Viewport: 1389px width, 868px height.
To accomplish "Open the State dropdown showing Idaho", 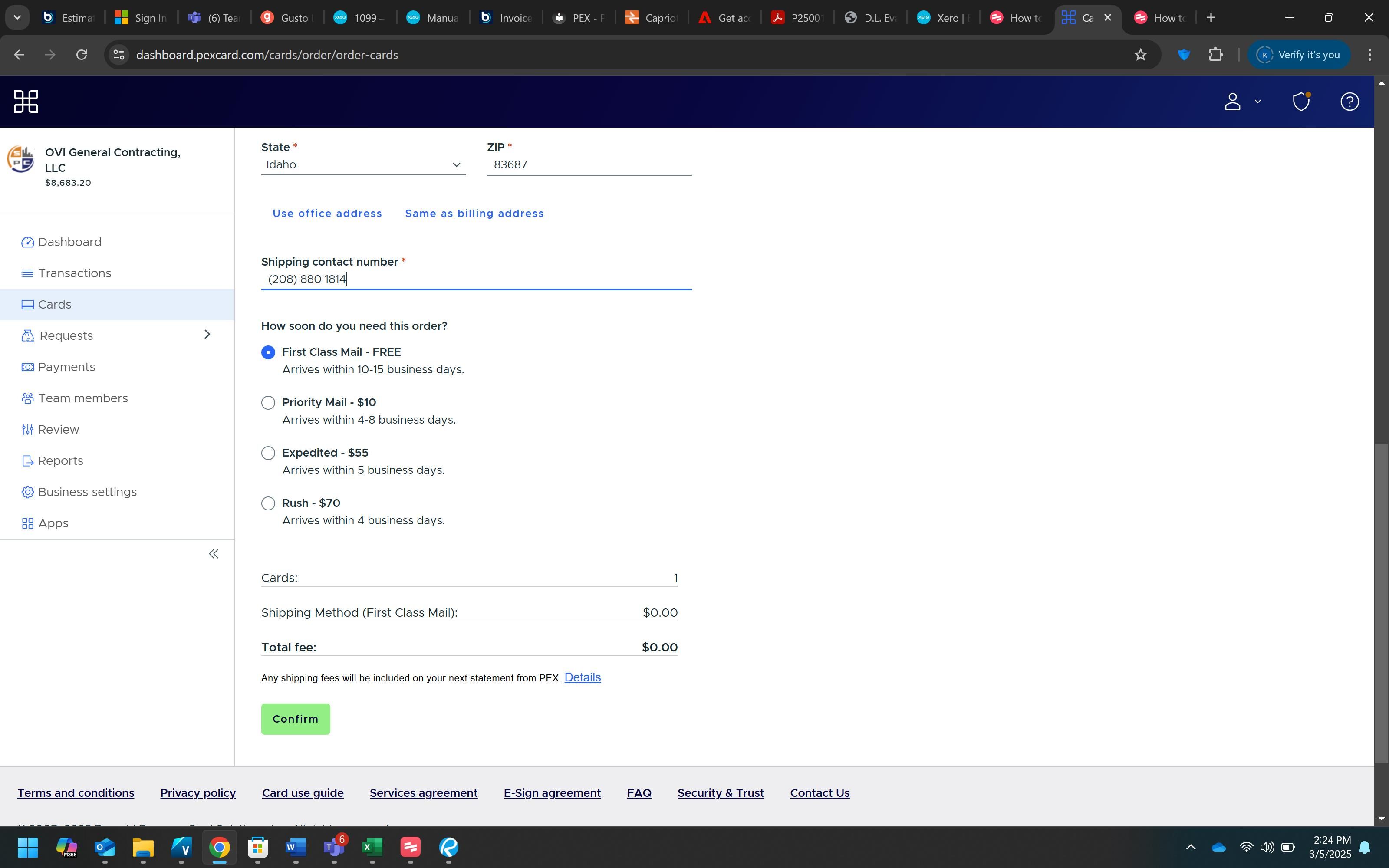I will pyautogui.click(x=363, y=165).
